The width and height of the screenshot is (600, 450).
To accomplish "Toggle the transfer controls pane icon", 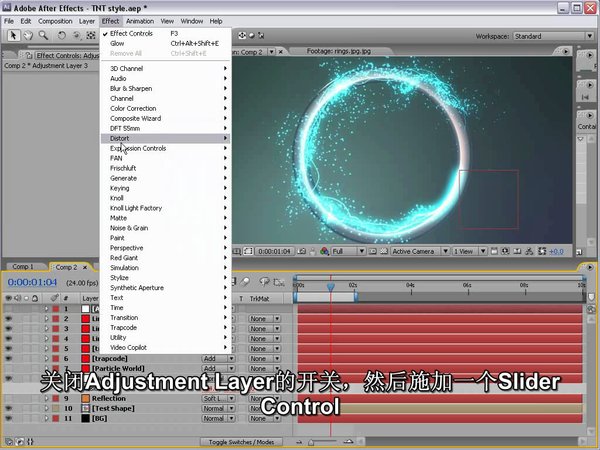I will [x=20, y=442].
